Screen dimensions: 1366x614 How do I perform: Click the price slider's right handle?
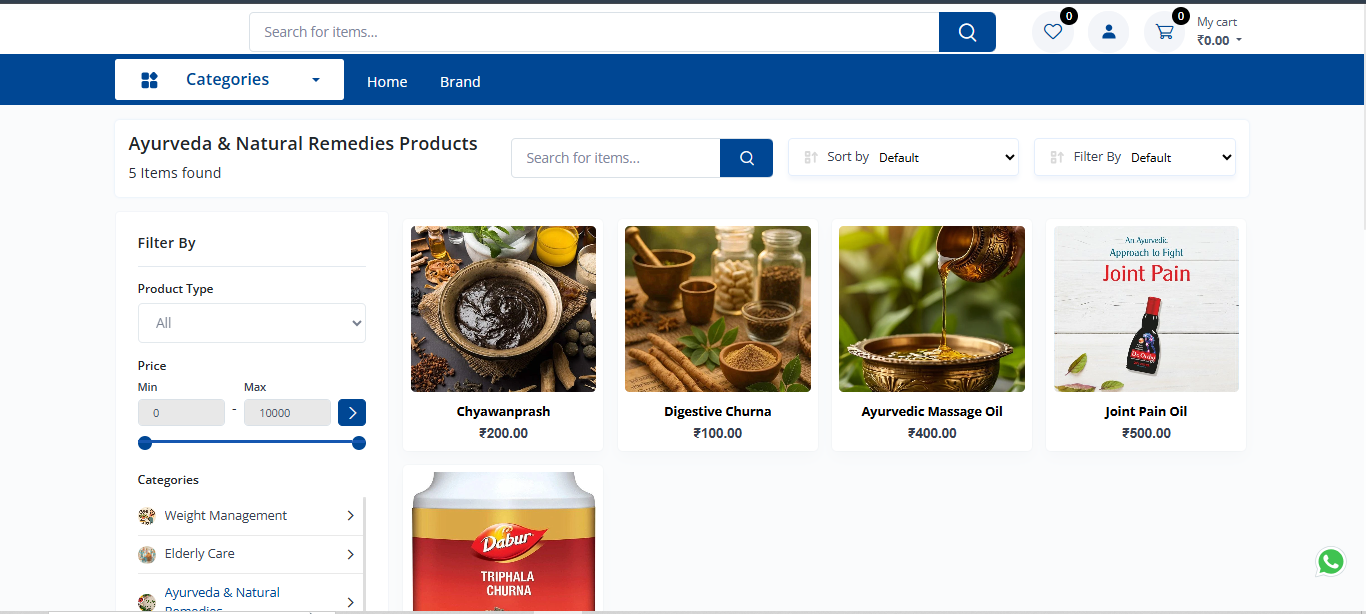pos(359,443)
